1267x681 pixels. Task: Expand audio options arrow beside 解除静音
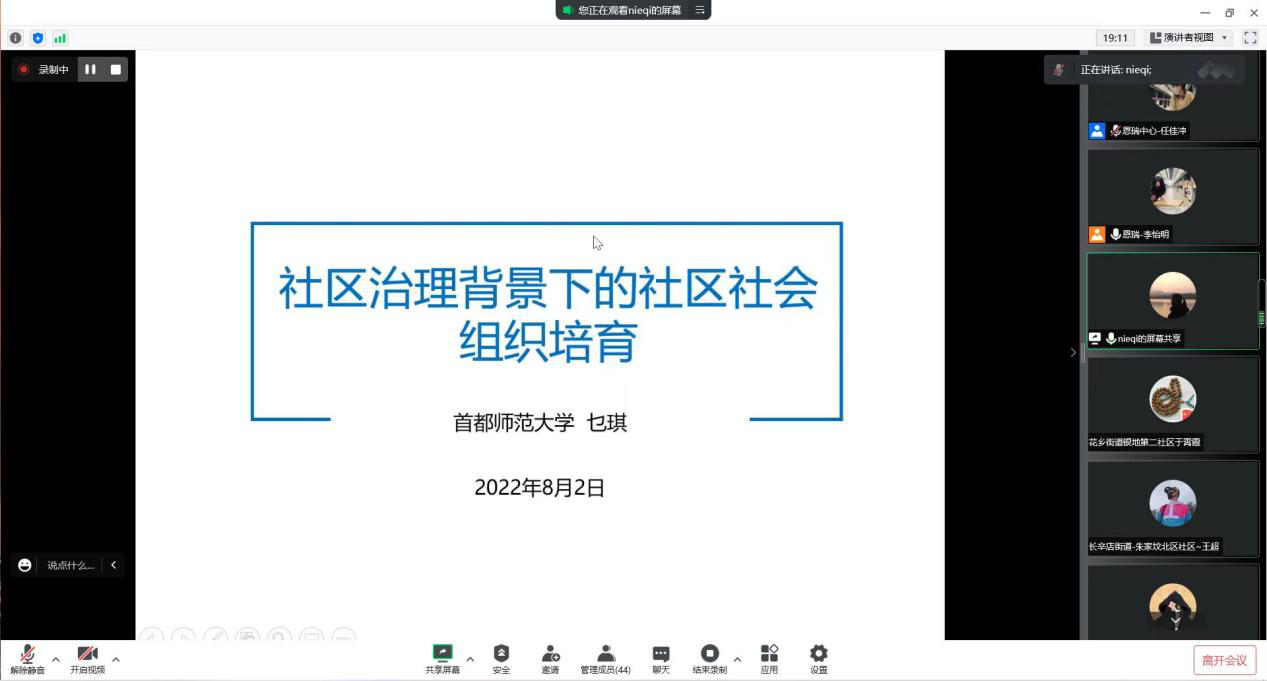point(56,659)
